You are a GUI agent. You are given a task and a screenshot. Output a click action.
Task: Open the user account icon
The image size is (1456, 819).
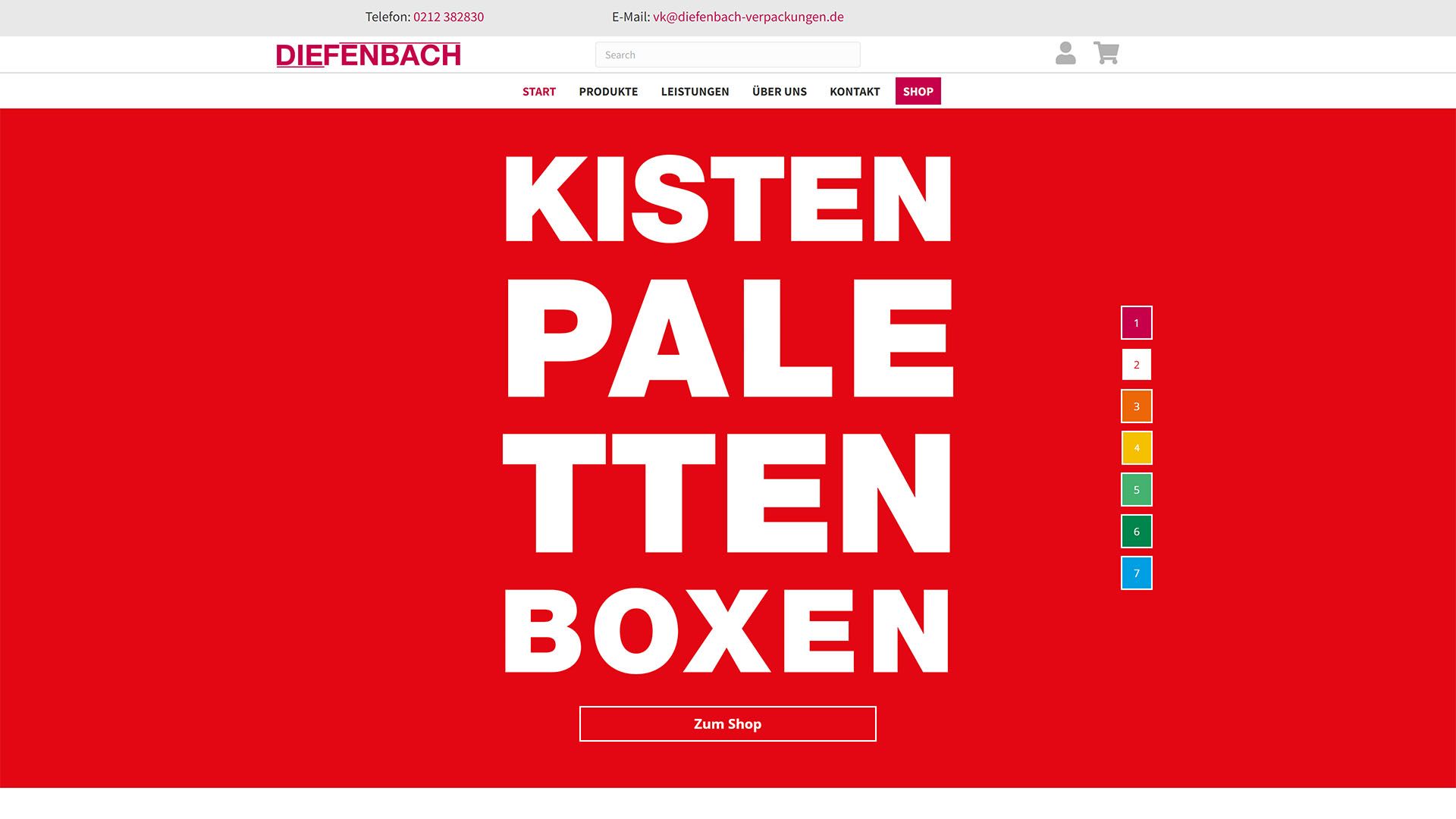point(1065,53)
